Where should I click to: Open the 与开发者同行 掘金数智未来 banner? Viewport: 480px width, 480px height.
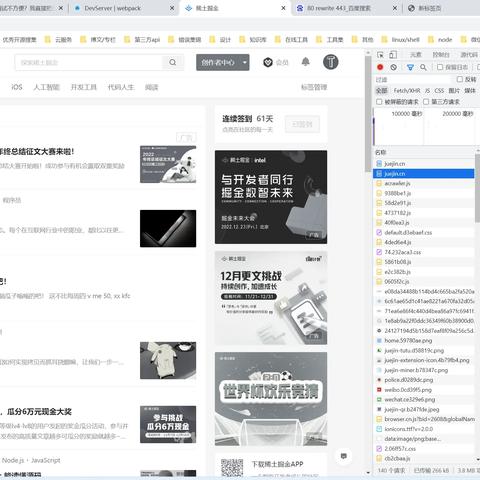pos(271,197)
